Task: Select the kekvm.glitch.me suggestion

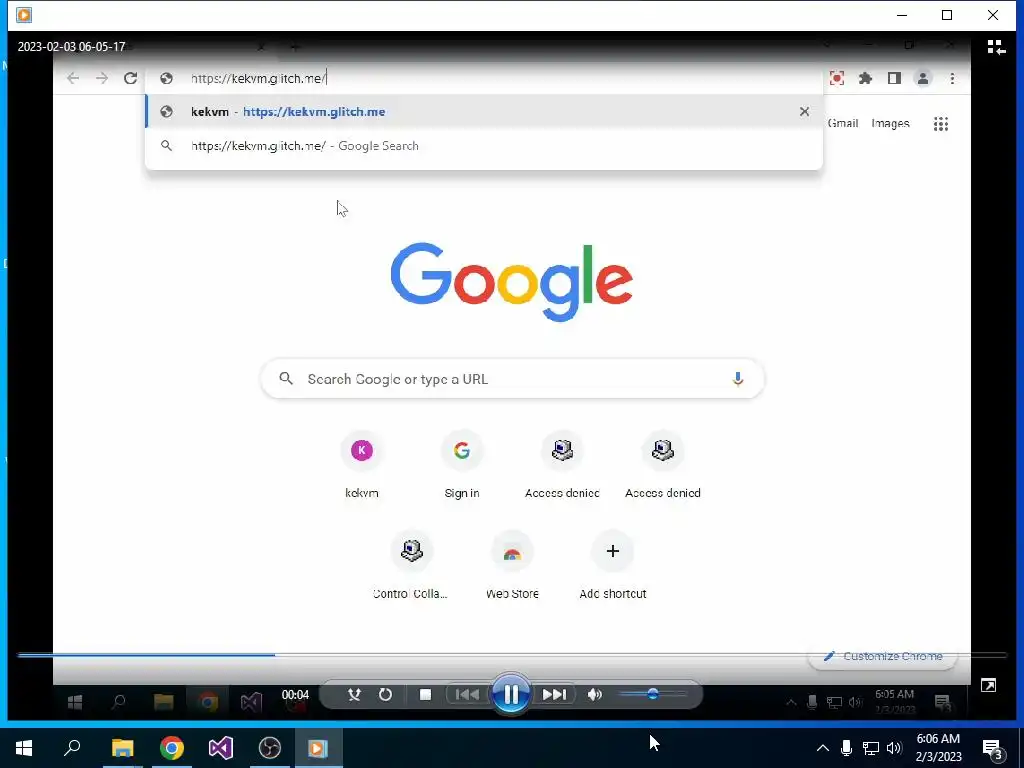Action: click(484, 112)
